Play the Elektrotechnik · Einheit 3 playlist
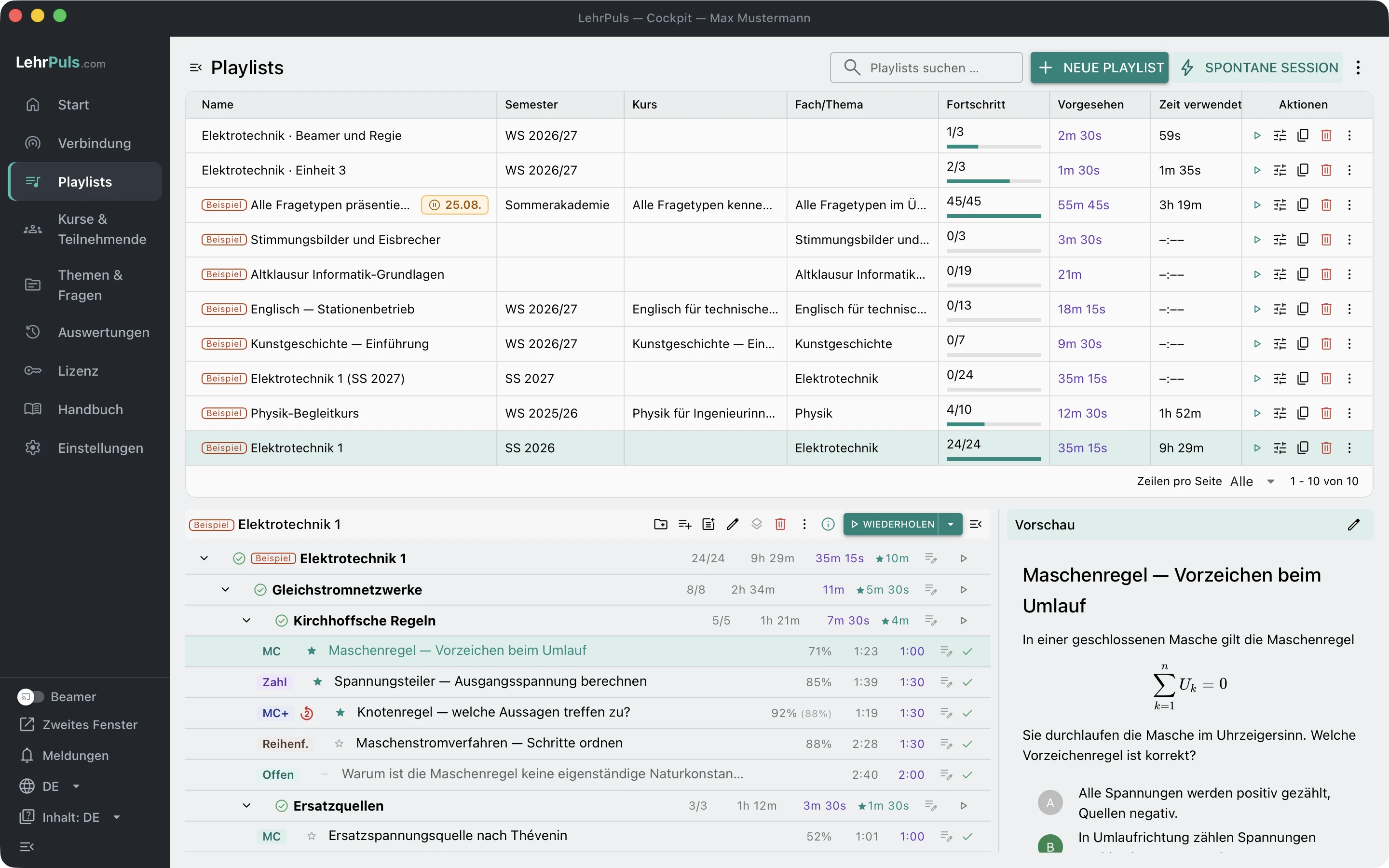Viewport: 1389px width, 868px height. pos(1257,170)
